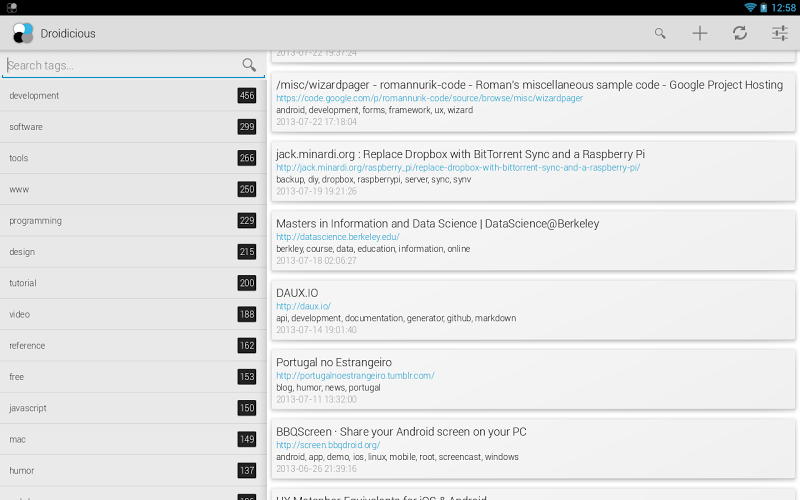Viewport: 800px width, 500px height.
Task: Open the portugalnoestrangeiro.tumblr.com link
Action: [x=355, y=376]
